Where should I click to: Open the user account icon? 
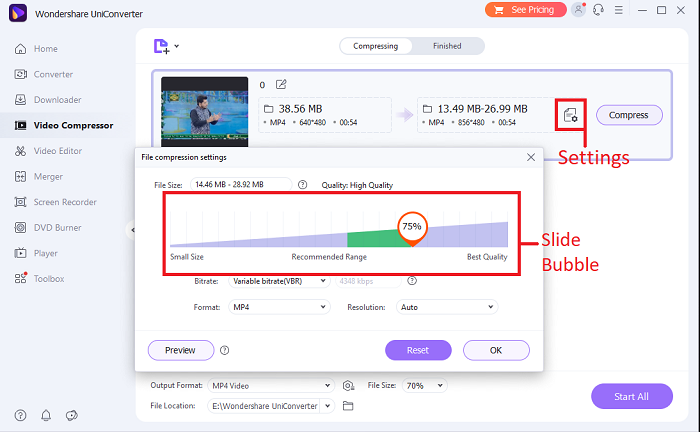tap(579, 10)
